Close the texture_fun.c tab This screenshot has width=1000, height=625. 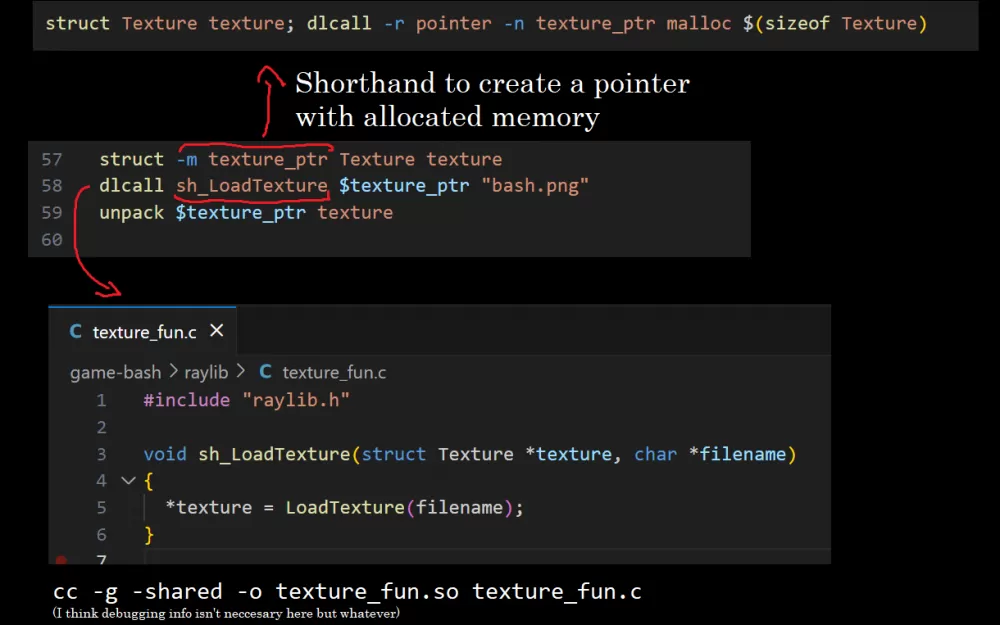click(x=217, y=330)
